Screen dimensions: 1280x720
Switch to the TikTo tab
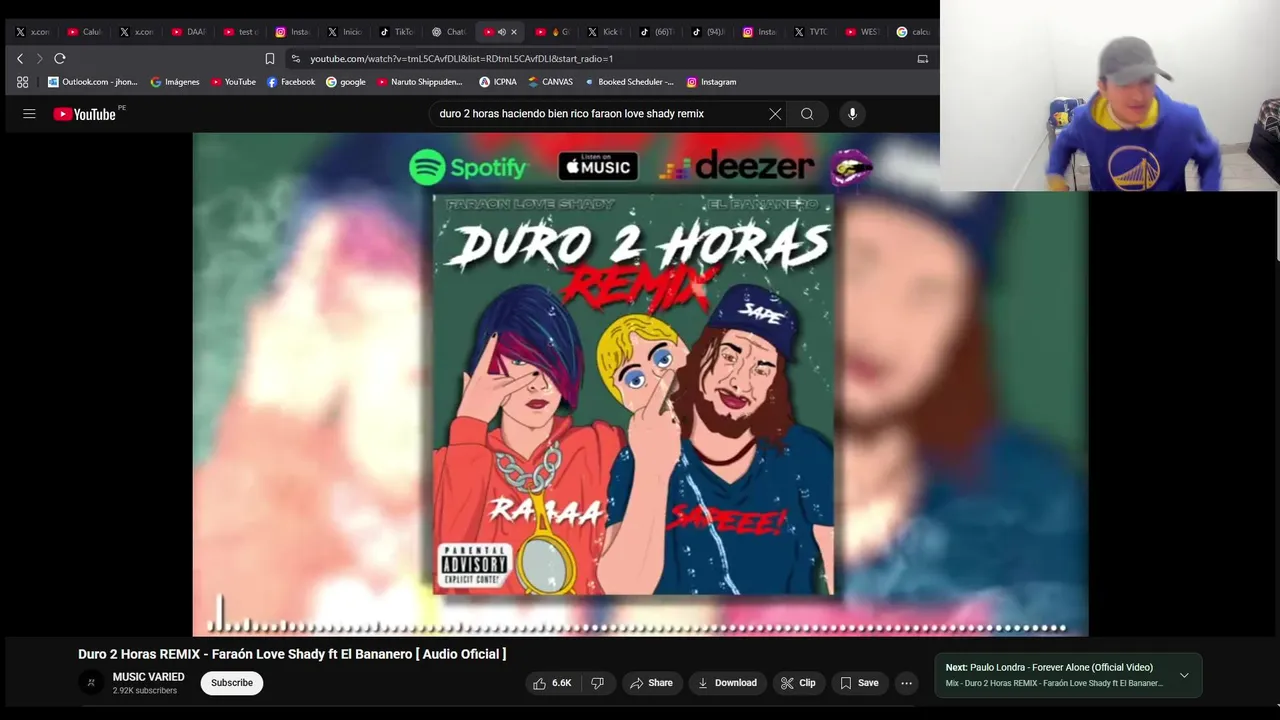click(x=397, y=32)
